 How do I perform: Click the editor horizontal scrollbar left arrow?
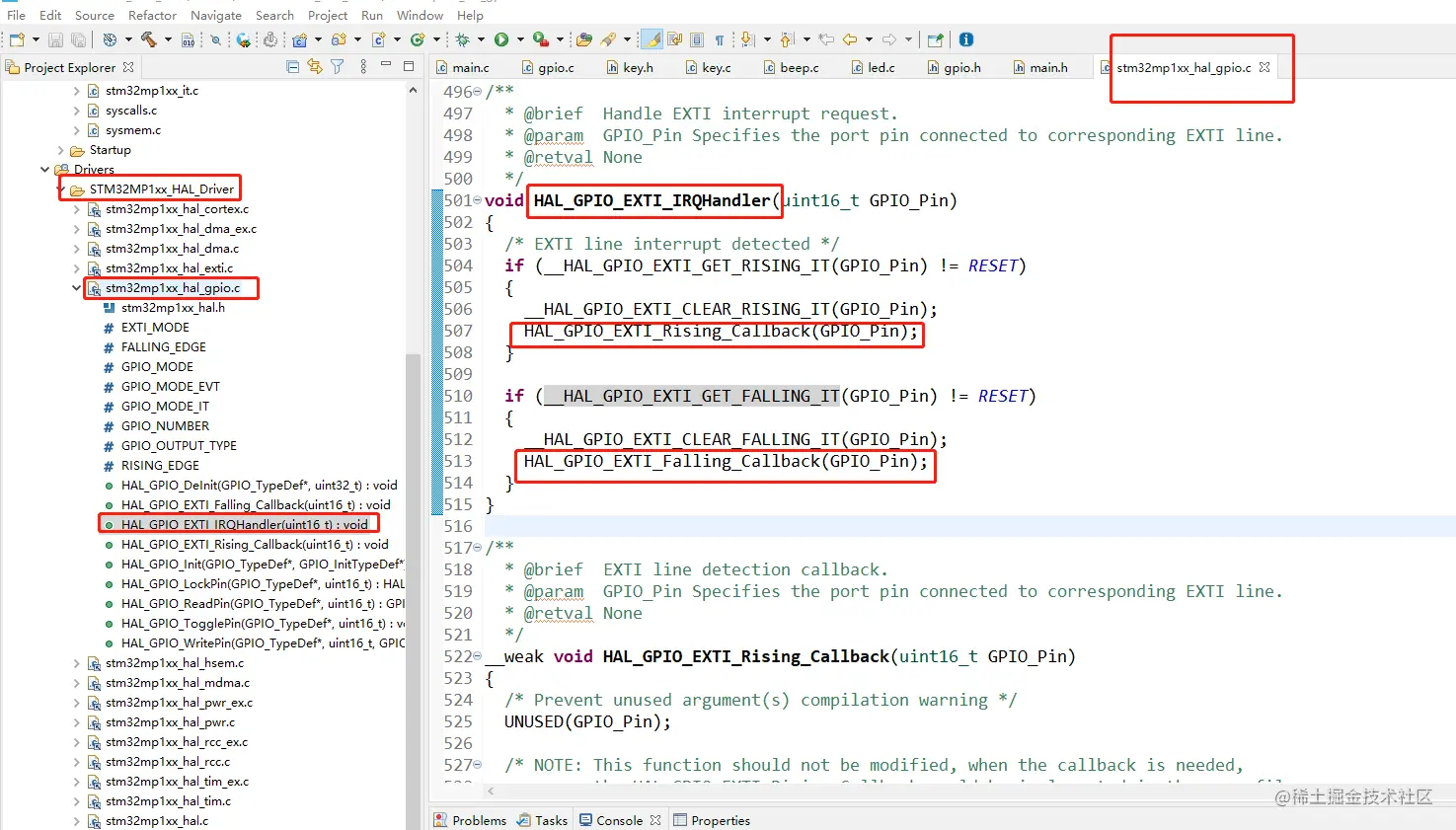(x=491, y=791)
